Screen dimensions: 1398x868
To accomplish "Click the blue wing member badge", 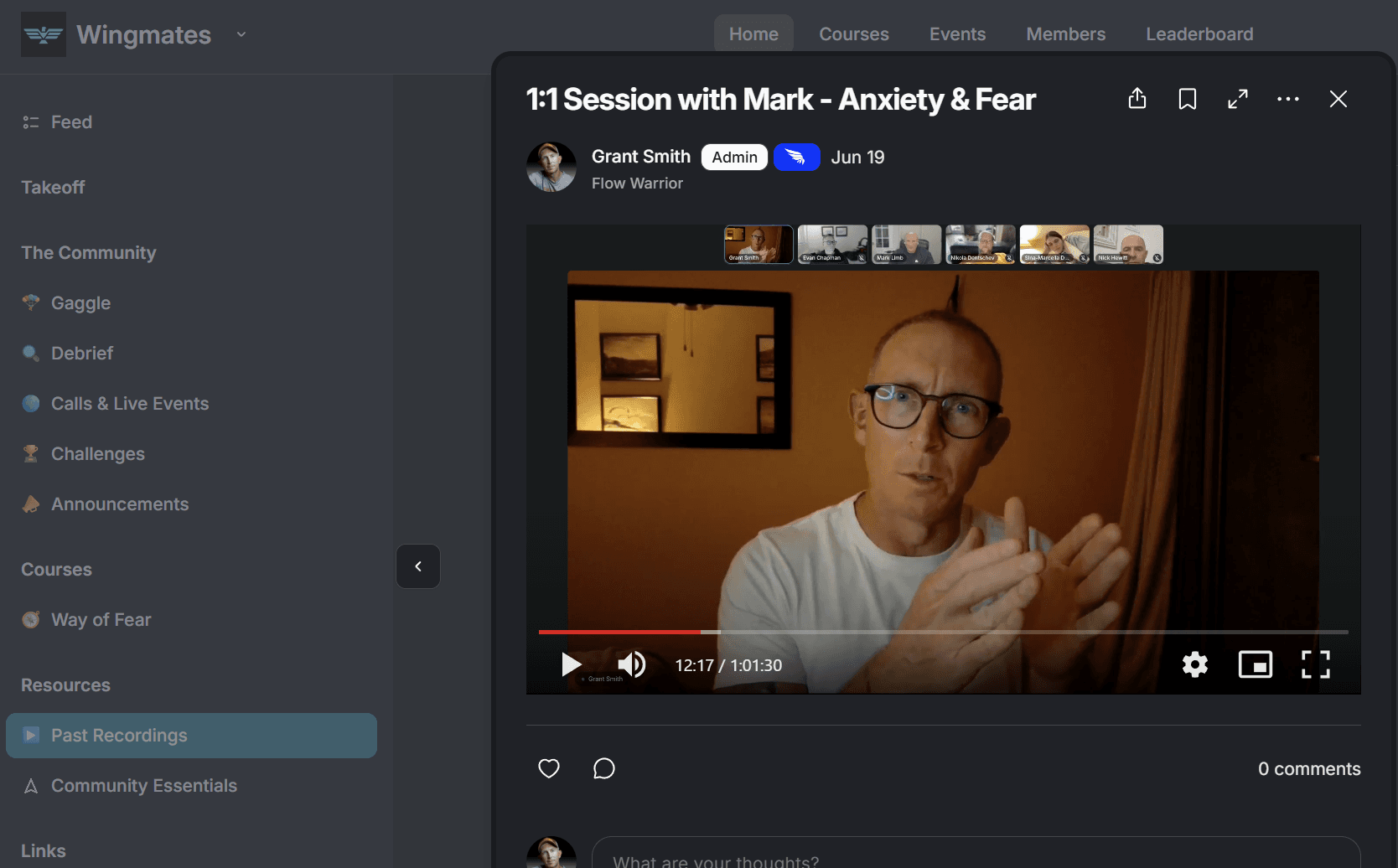I will [796, 158].
